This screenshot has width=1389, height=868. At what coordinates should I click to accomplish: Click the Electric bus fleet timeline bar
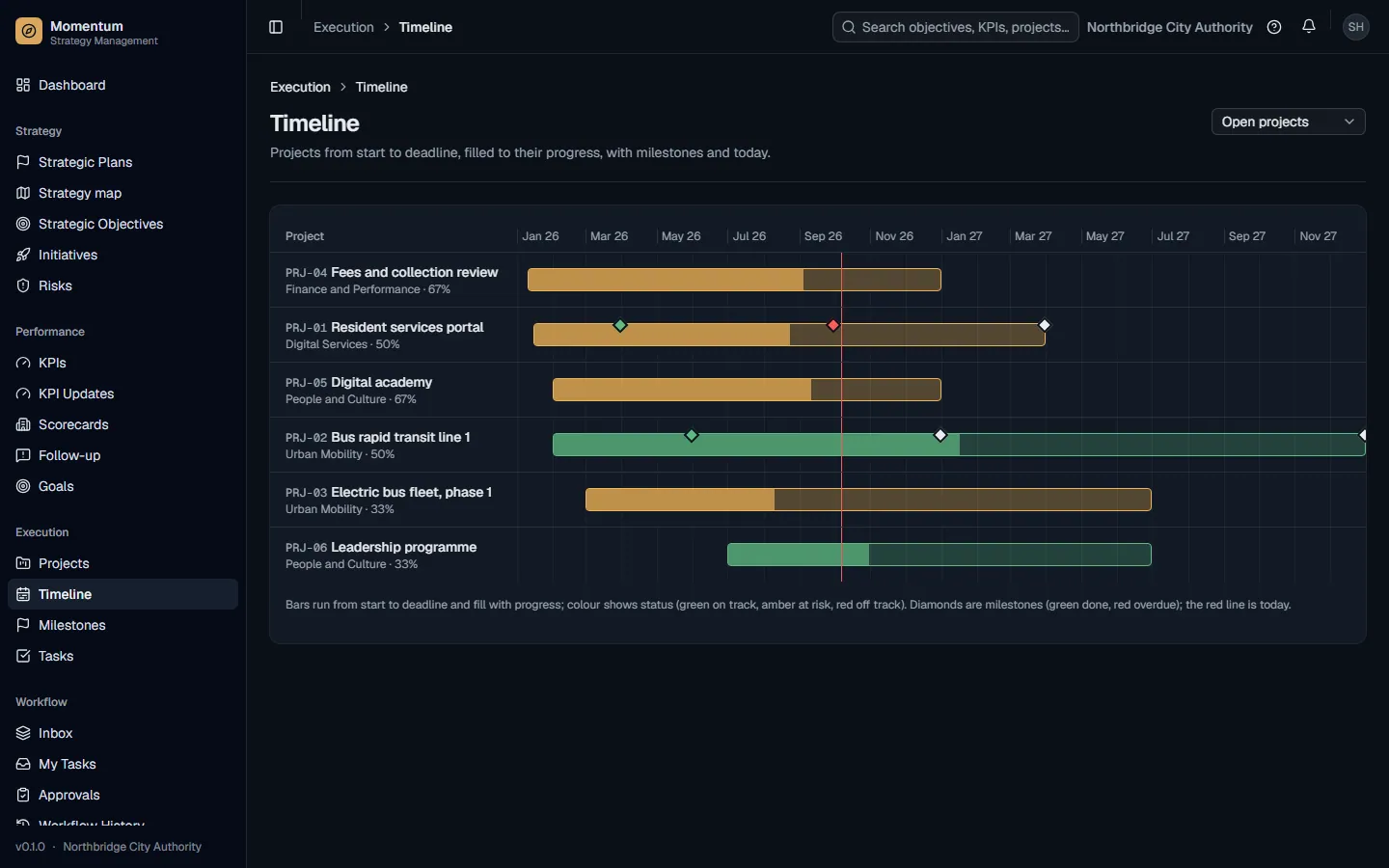868,500
